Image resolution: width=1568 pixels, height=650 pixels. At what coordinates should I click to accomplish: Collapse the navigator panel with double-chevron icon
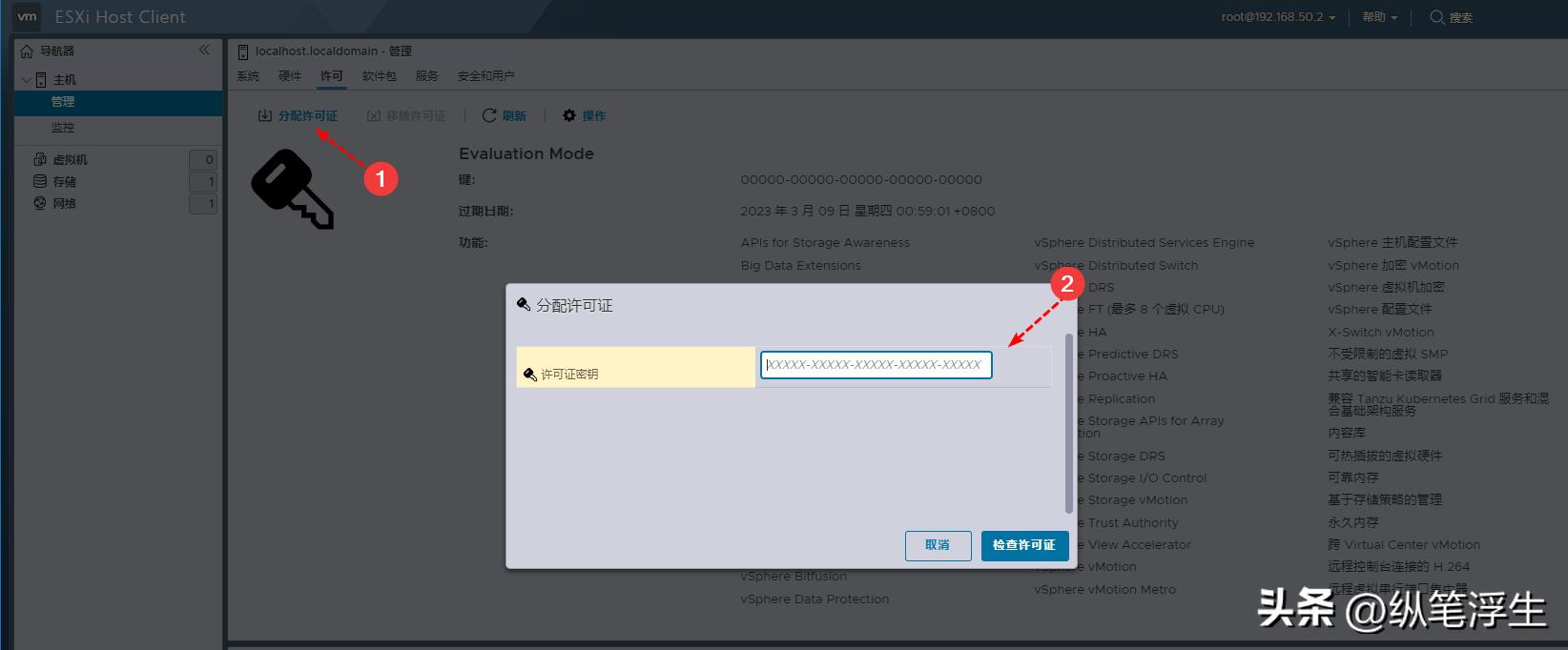pos(204,50)
